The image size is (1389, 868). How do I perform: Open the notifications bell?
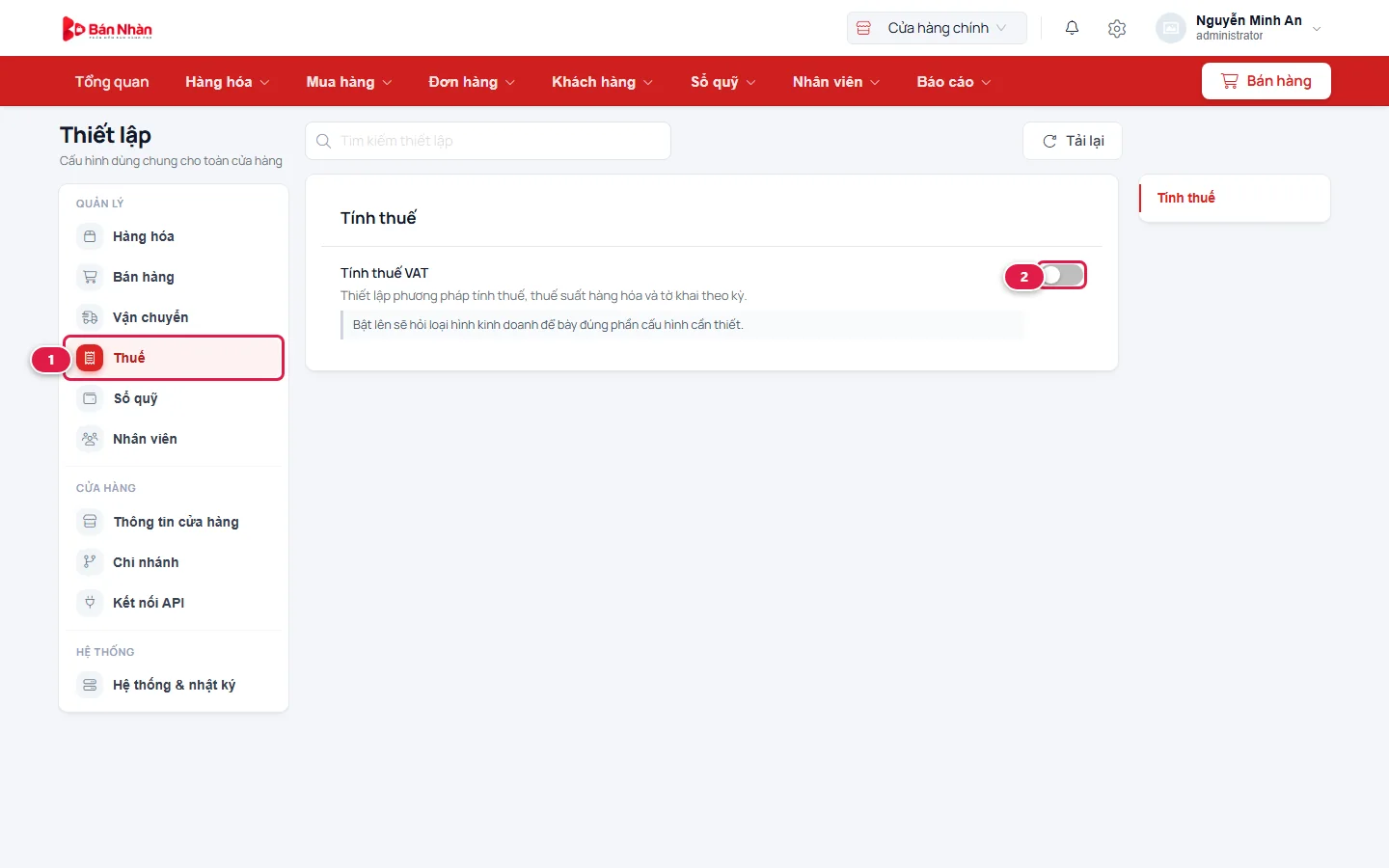click(1072, 28)
